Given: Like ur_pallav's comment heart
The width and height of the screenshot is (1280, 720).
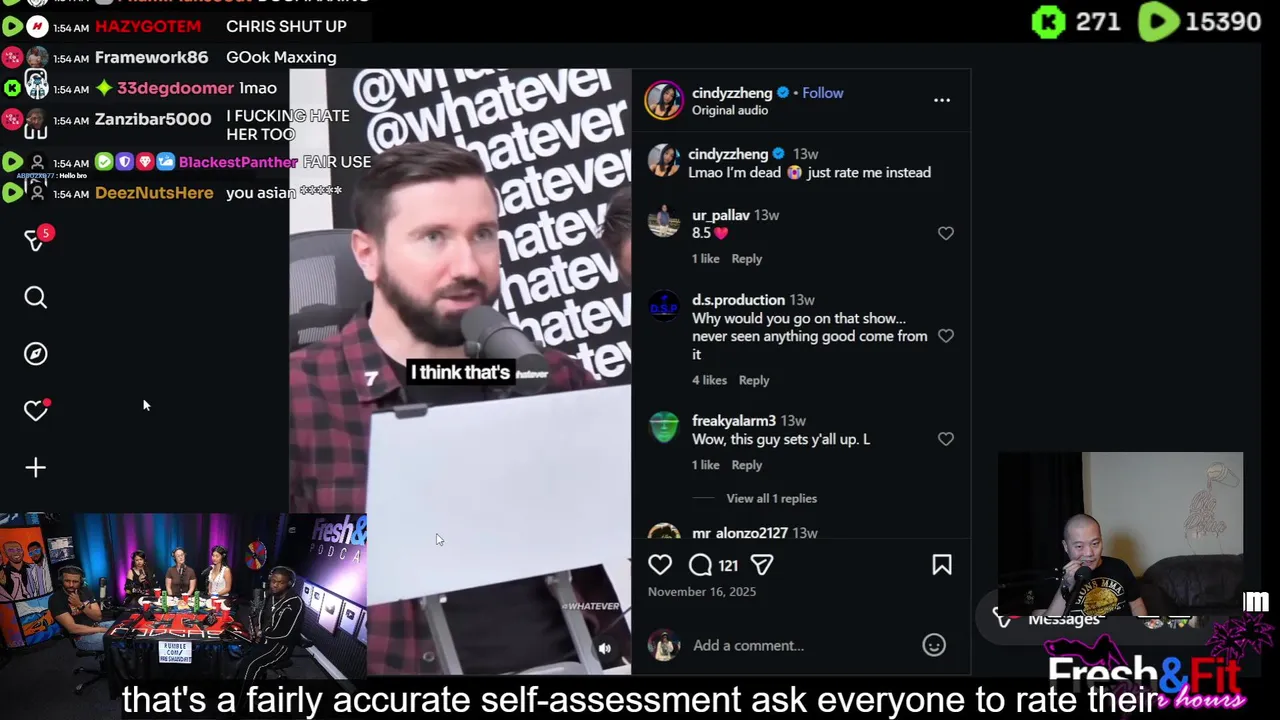Looking at the screenshot, I should click(946, 233).
